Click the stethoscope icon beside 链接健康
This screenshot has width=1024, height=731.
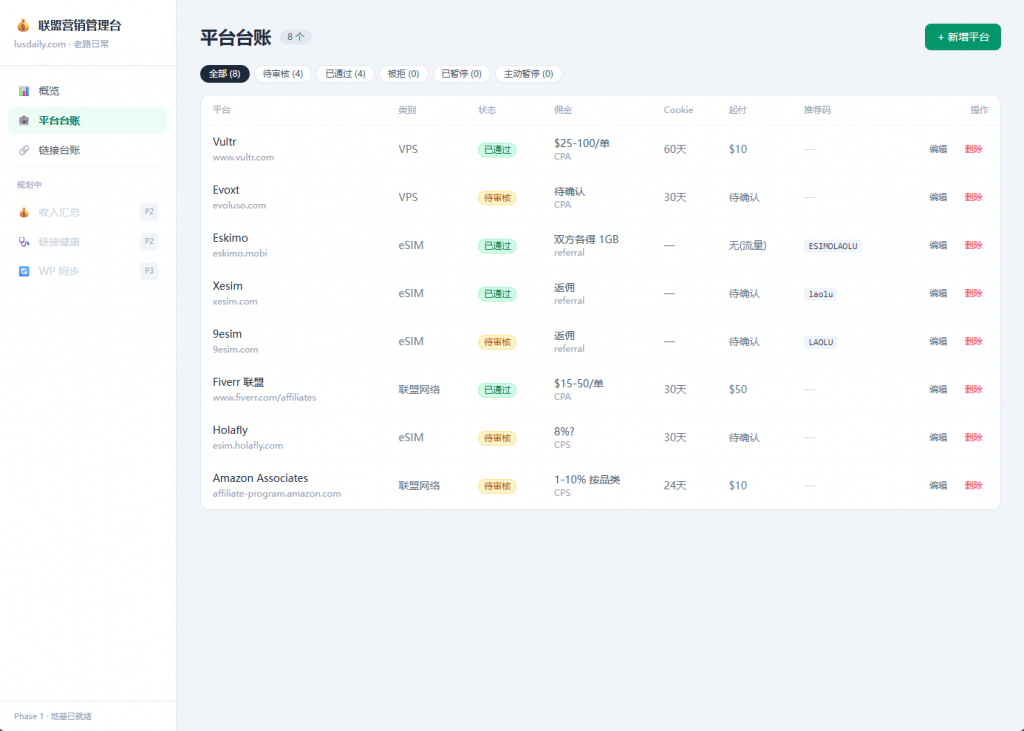pyautogui.click(x=24, y=242)
